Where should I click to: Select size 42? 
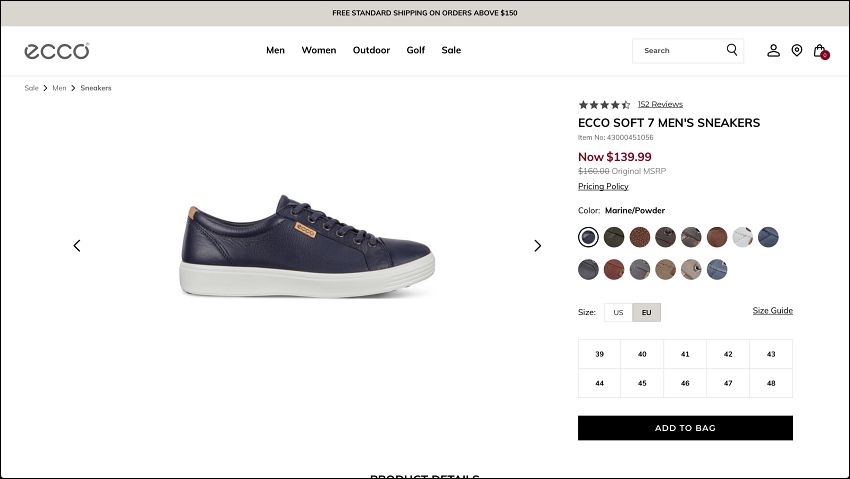(728, 354)
